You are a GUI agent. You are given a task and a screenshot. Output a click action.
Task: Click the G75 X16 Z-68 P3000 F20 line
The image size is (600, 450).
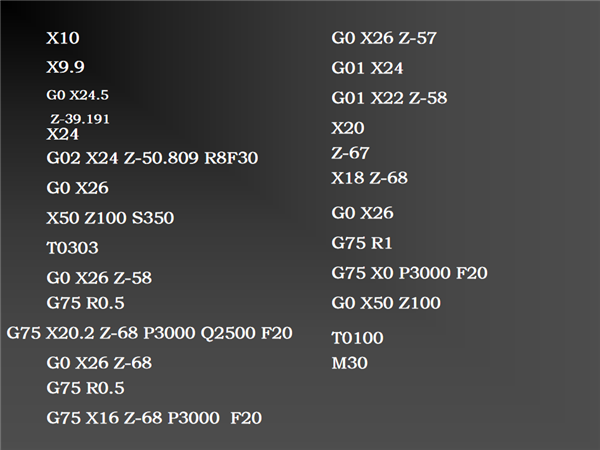pyautogui.click(x=154, y=418)
